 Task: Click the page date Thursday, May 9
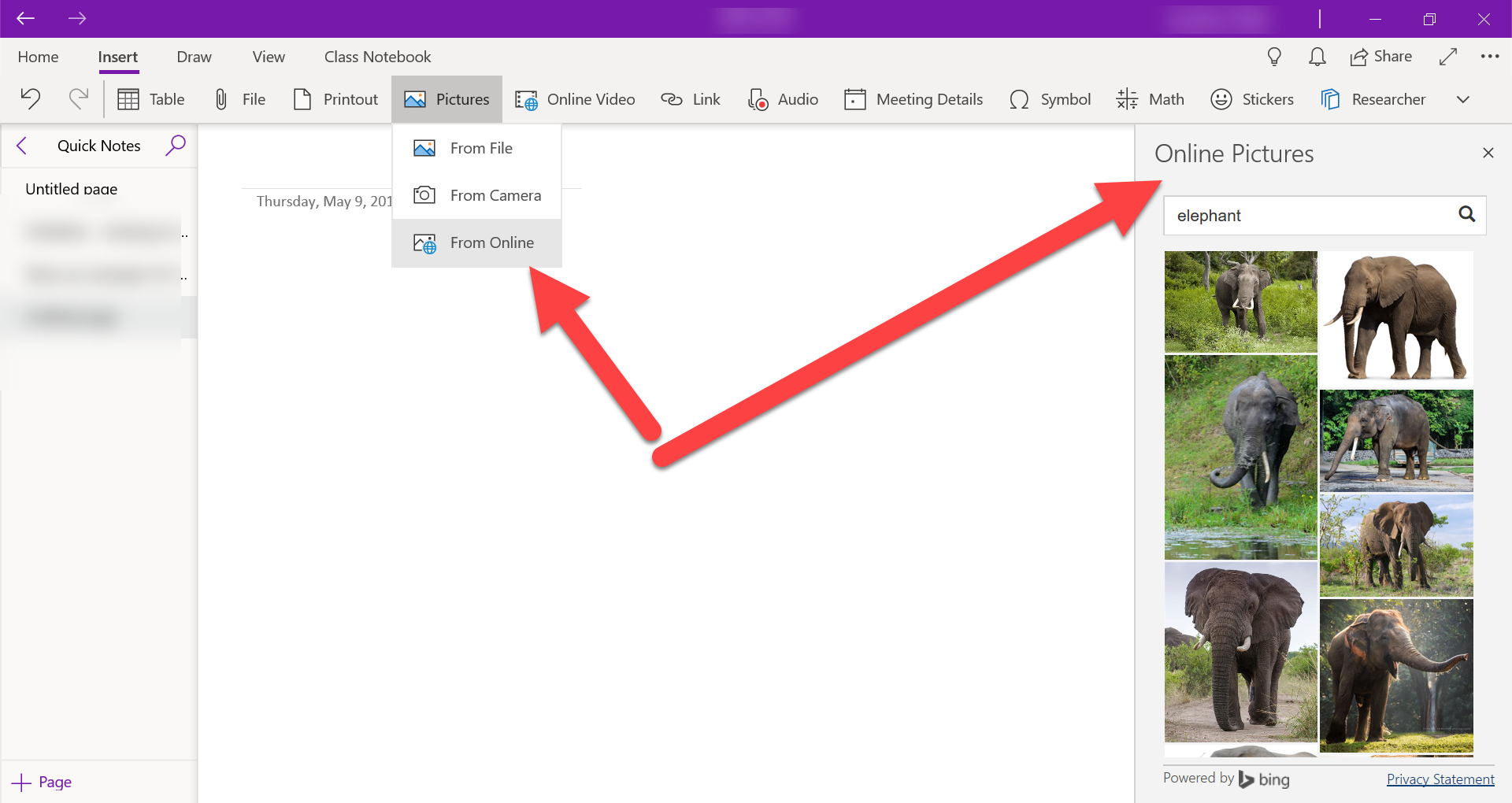click(x=324, y=201)
